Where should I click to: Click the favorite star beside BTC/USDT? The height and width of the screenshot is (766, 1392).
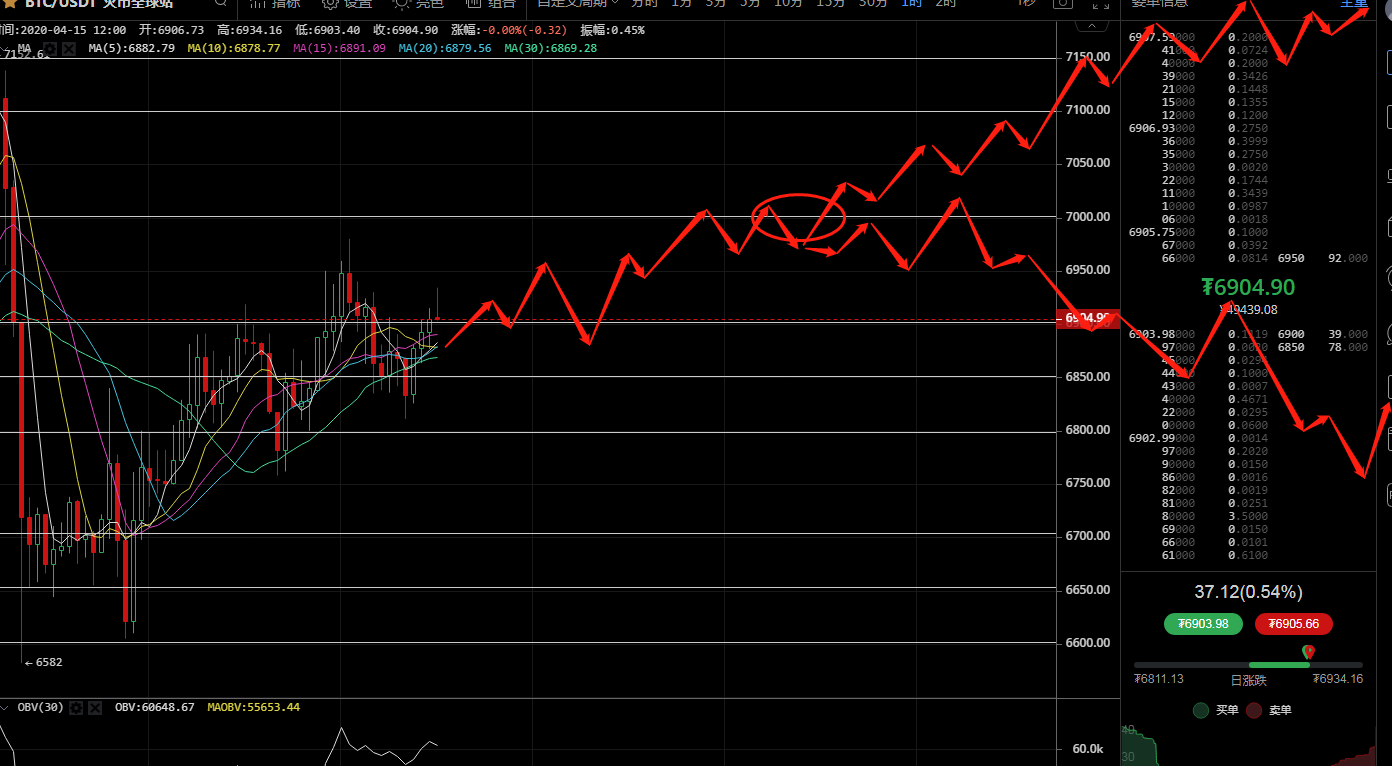[9, 3]
